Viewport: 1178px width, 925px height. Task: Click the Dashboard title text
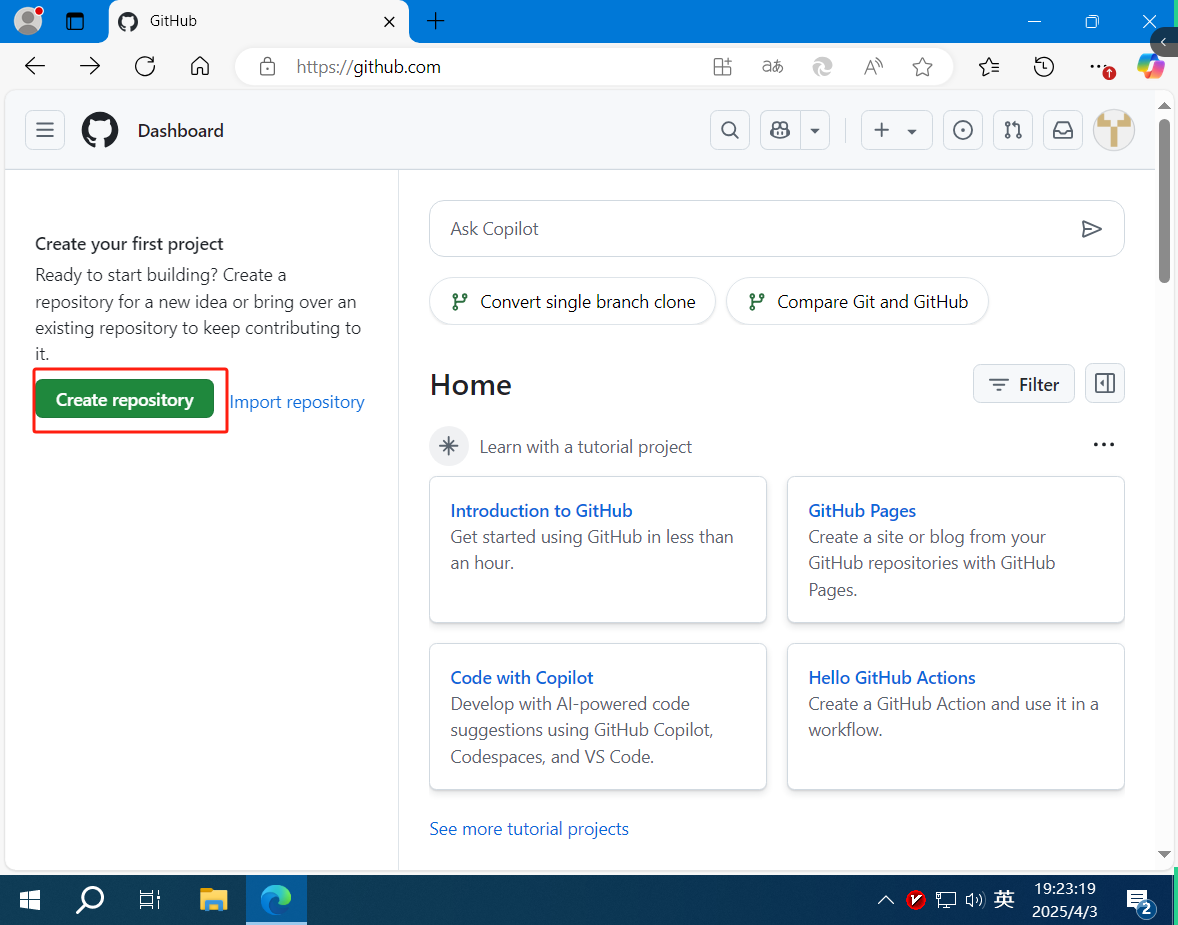pos(180,131)
